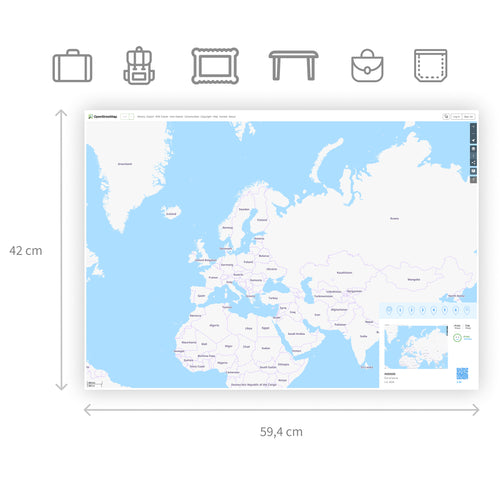Open the History menu item
The height and width of the screenshot is (500, 500).
(x=141, y=117)
